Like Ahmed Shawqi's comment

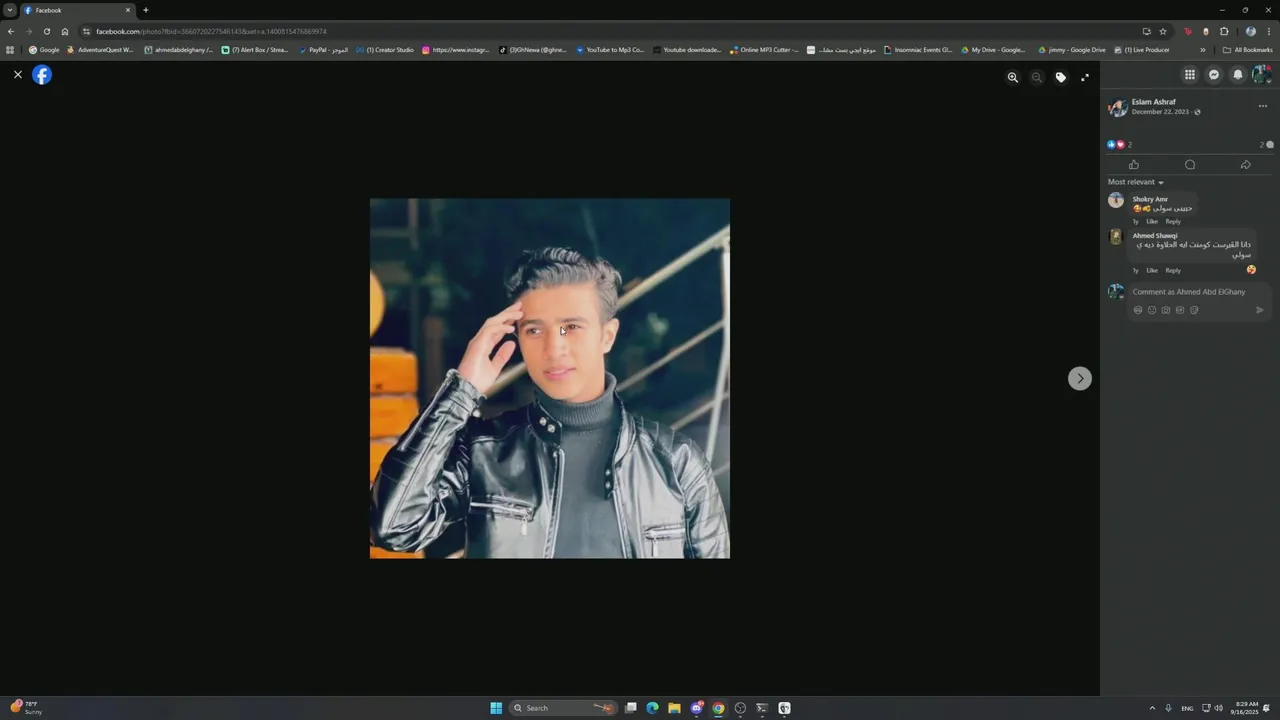[x=1152, y=270]
